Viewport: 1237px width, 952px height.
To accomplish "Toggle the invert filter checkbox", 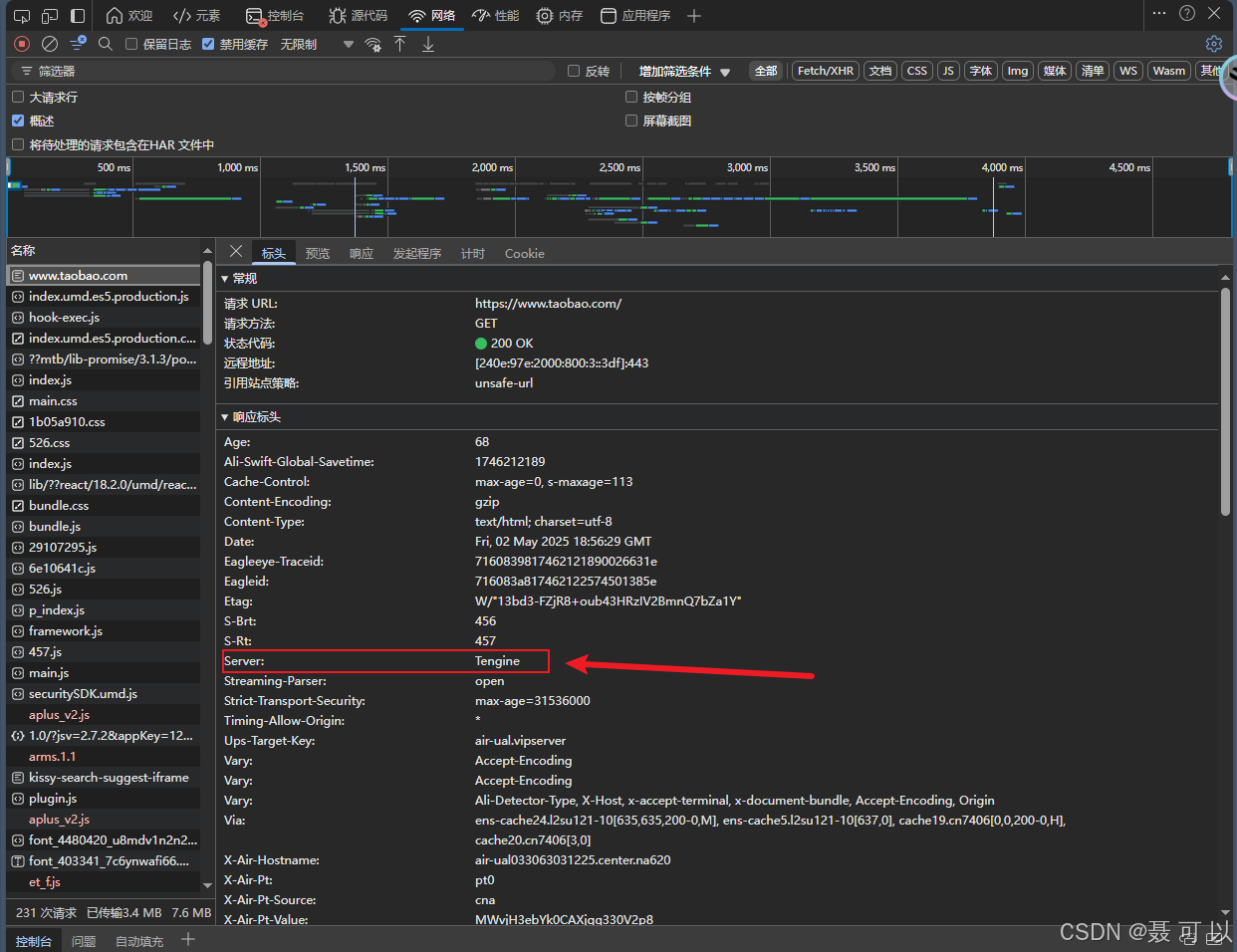I will [574, 71].
